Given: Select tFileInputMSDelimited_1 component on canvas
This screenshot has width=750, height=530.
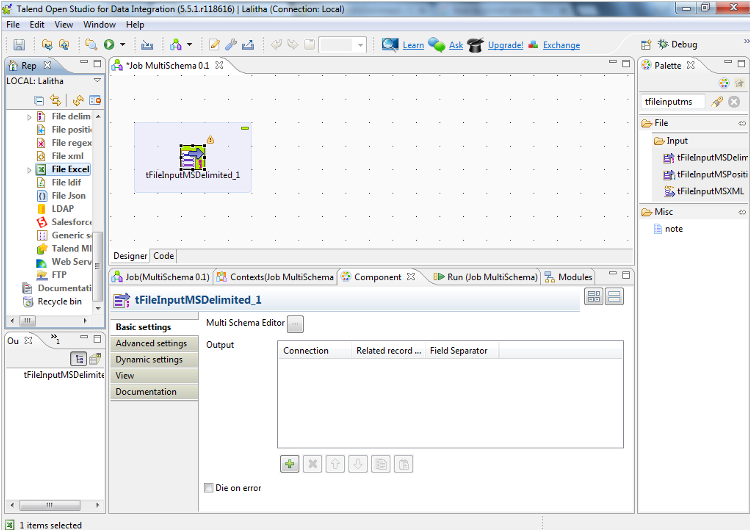Looking at the screenshot, I should [x=193, y=157].
